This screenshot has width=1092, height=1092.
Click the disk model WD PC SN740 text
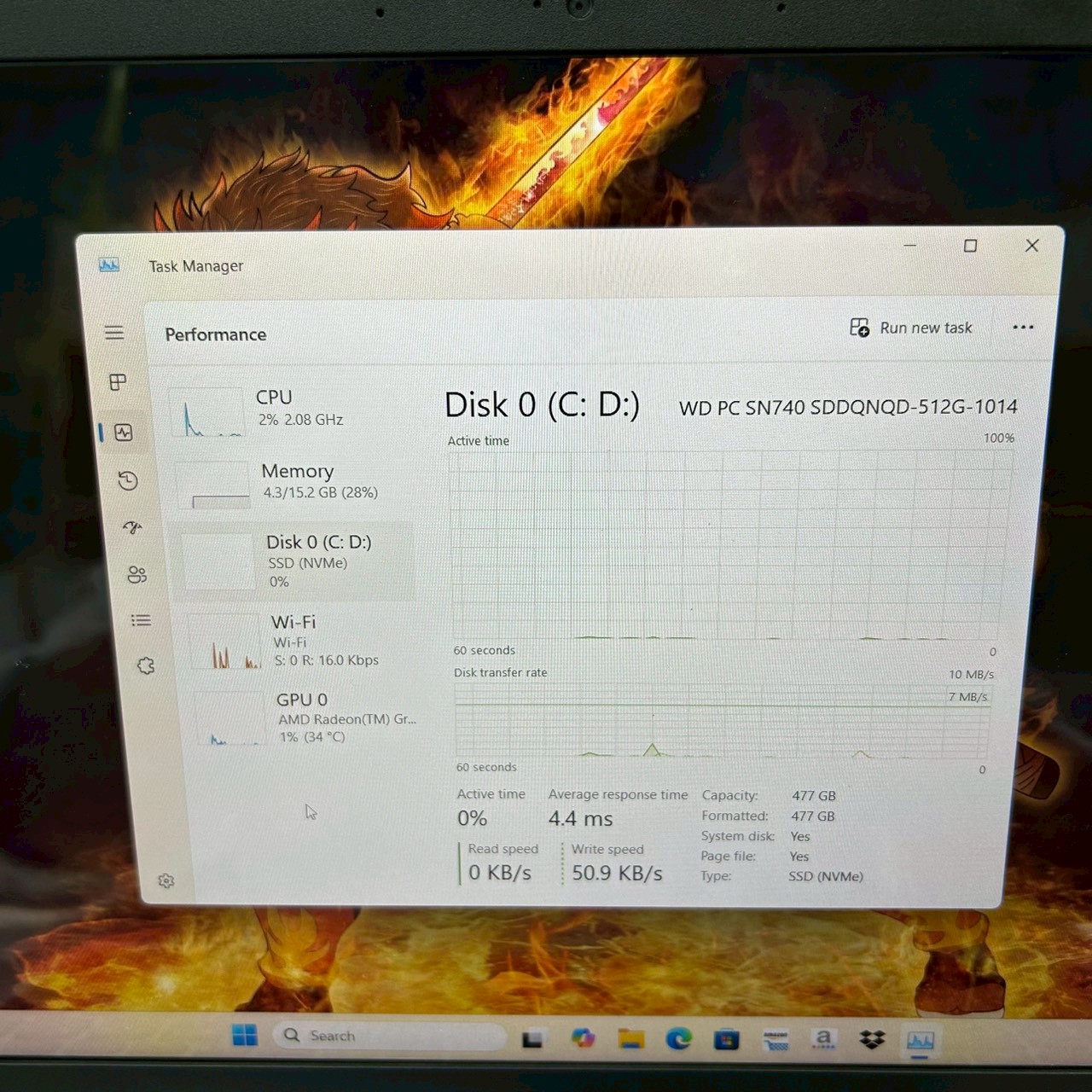coord(848,408)
